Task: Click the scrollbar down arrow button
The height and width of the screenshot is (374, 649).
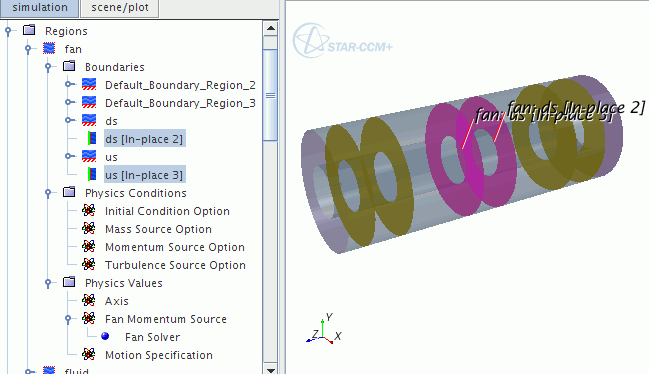Action: (271, 369)
